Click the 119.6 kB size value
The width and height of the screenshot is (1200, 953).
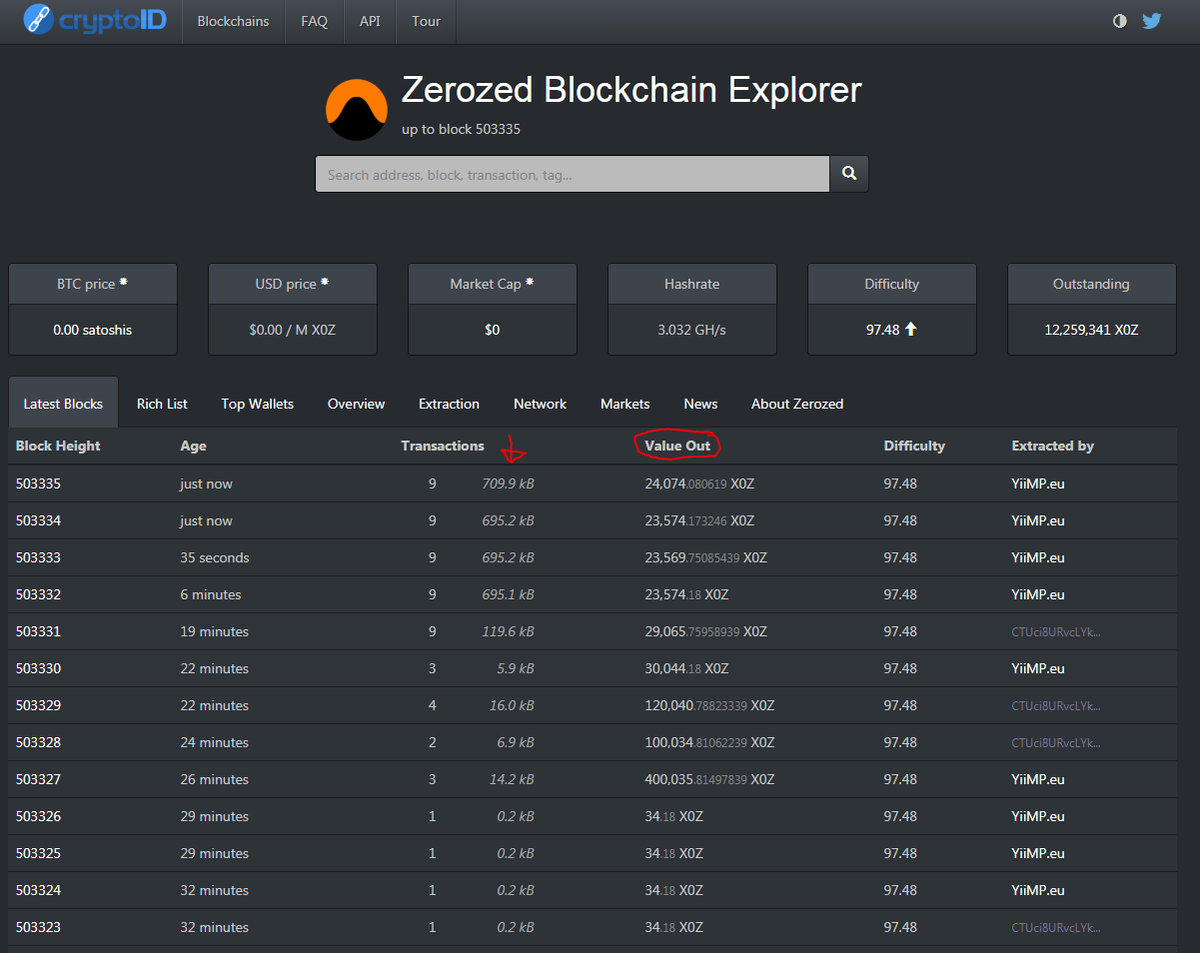[x=508, y=631]
